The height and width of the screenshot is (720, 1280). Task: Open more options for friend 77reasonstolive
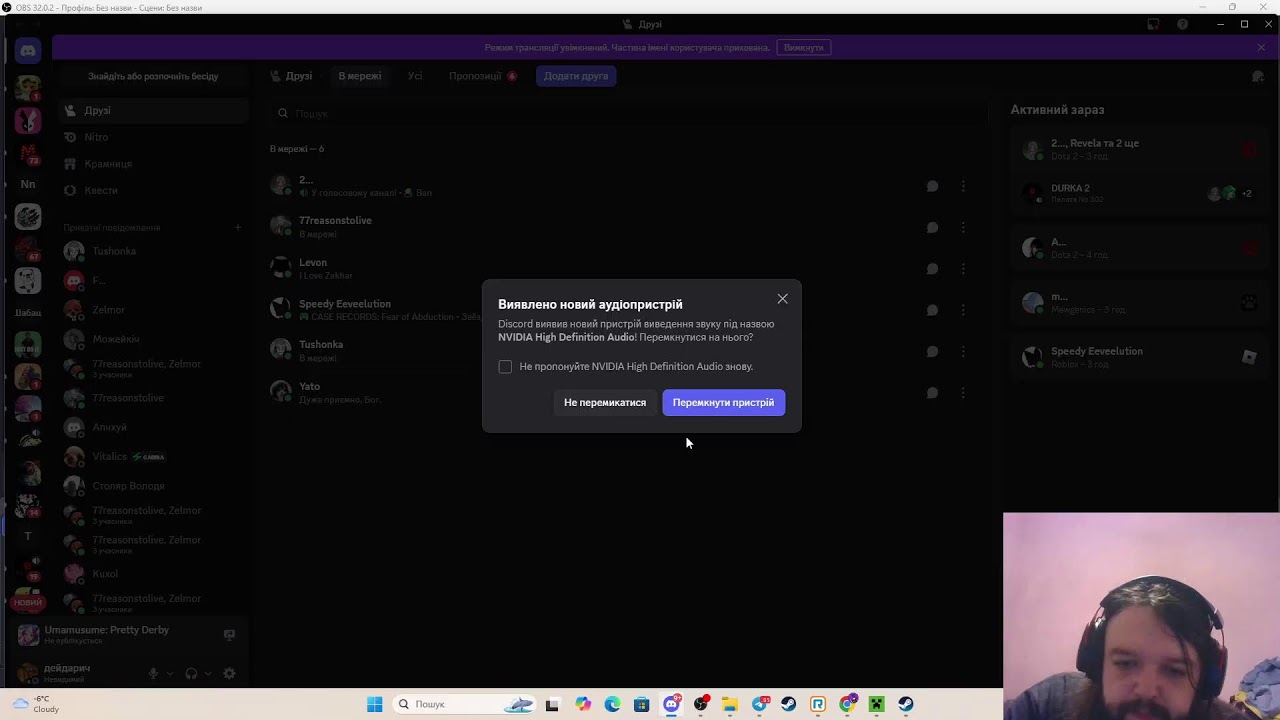963,227
